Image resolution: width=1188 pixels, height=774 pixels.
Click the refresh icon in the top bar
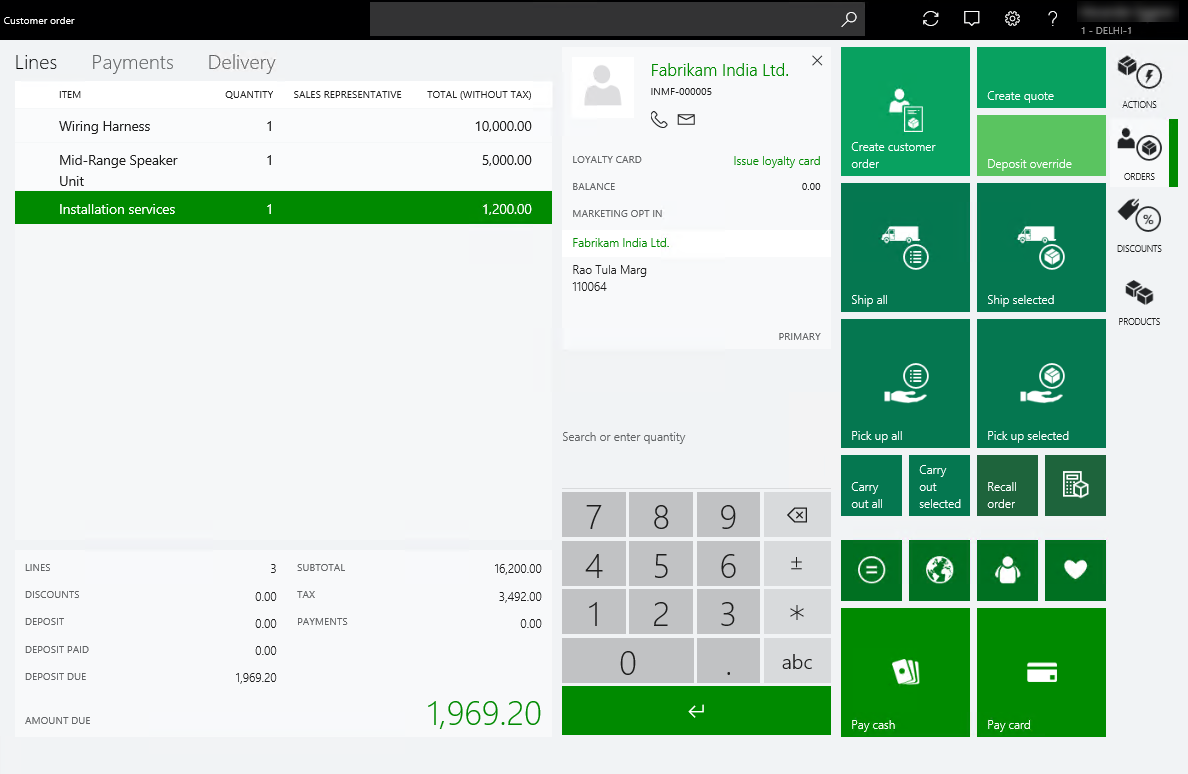[930, 18]
